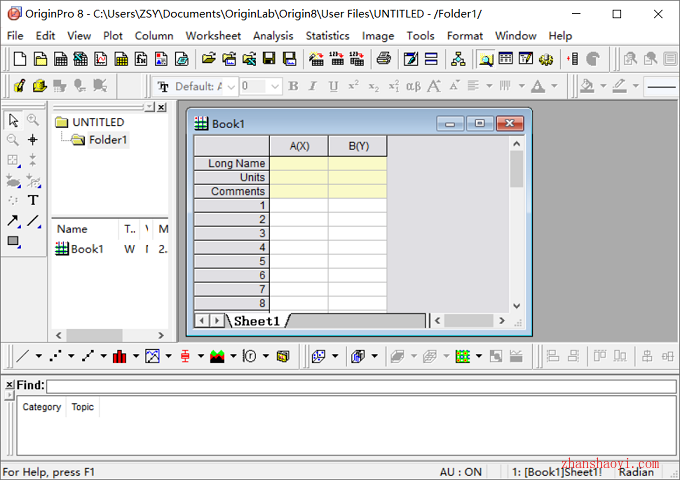Click the Open project folder icon

click(x=209, y=59)
